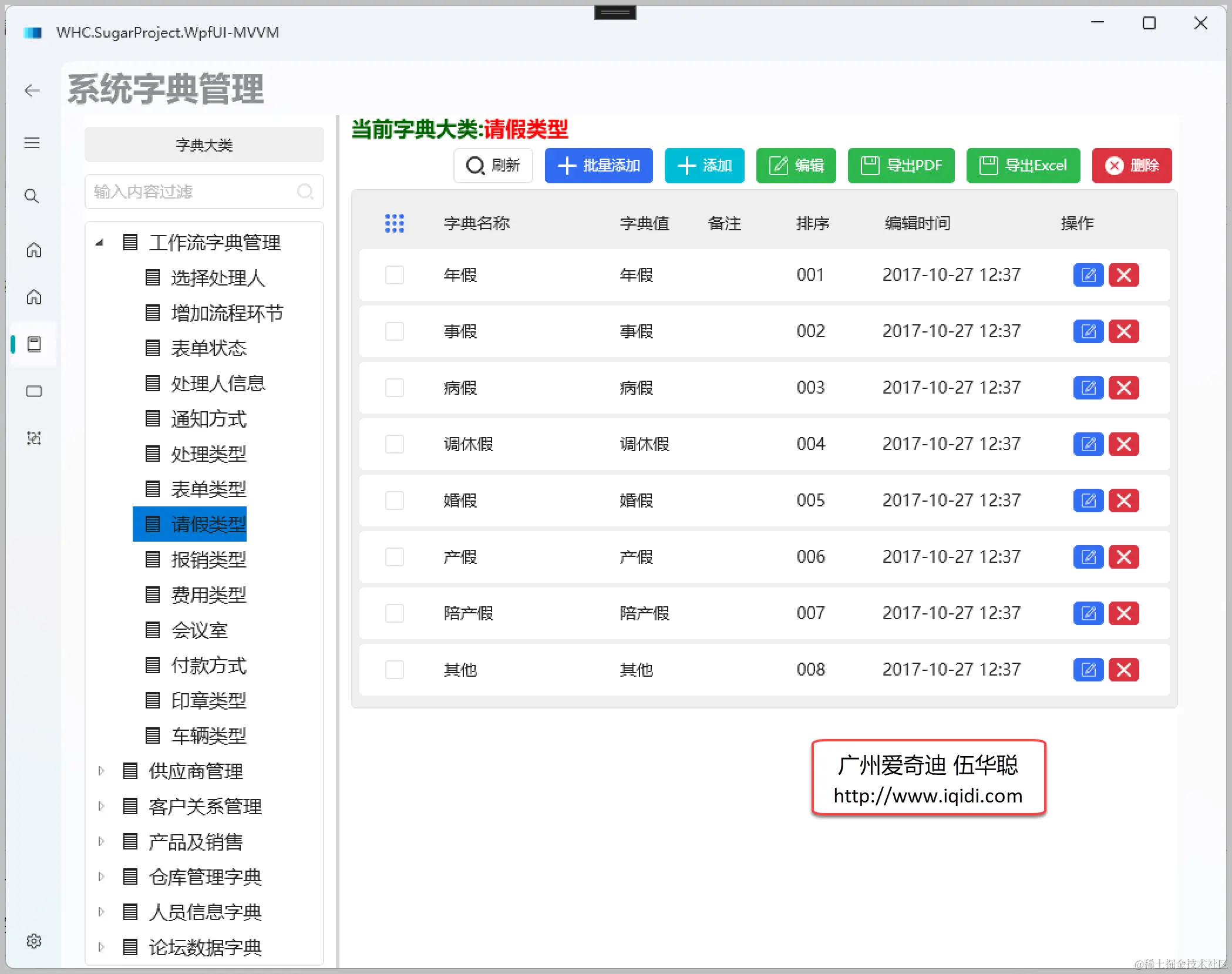
Task: Click the filter box search icon
Action: (x=305, y=192)
